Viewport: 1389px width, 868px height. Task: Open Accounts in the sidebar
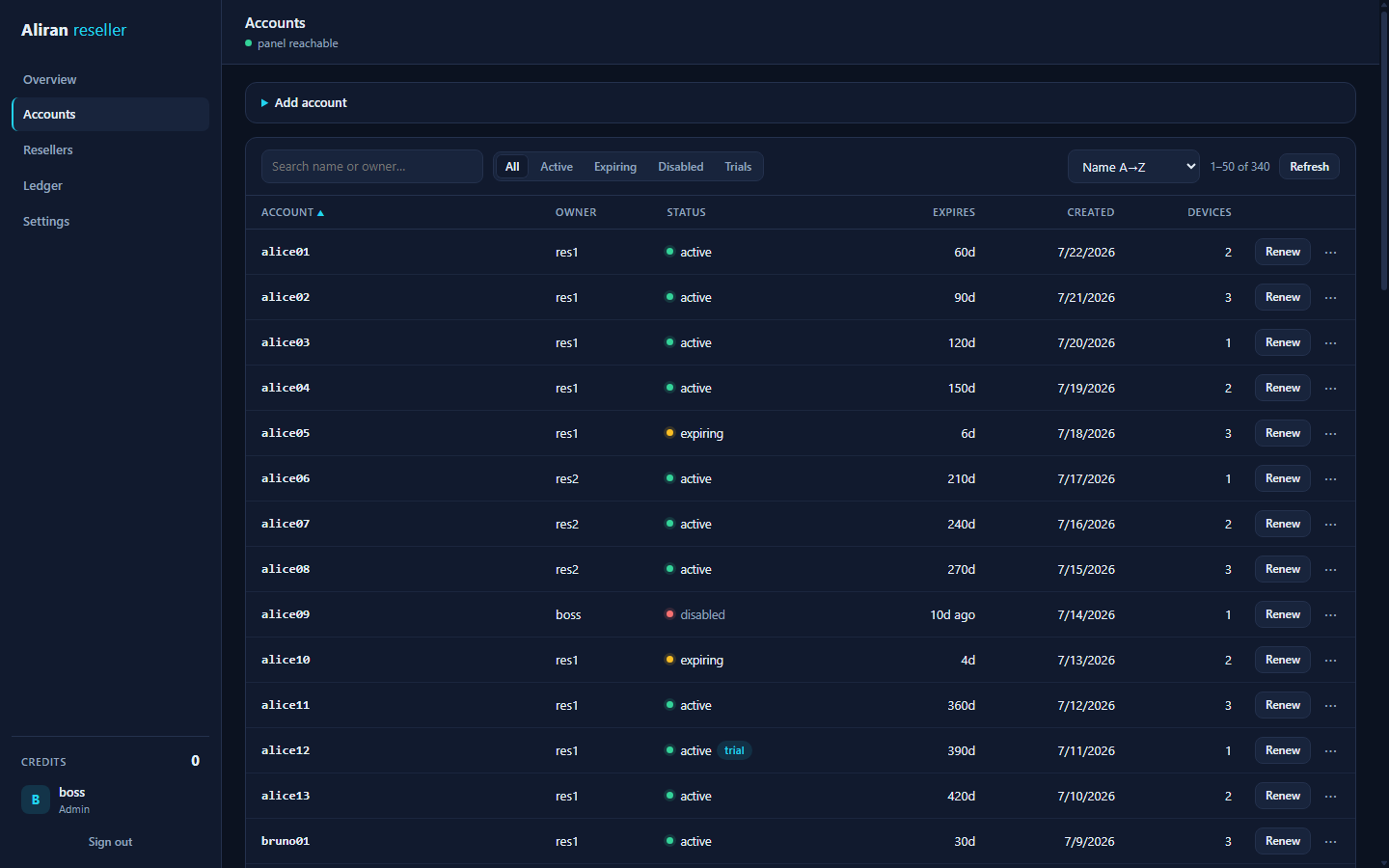110,114
